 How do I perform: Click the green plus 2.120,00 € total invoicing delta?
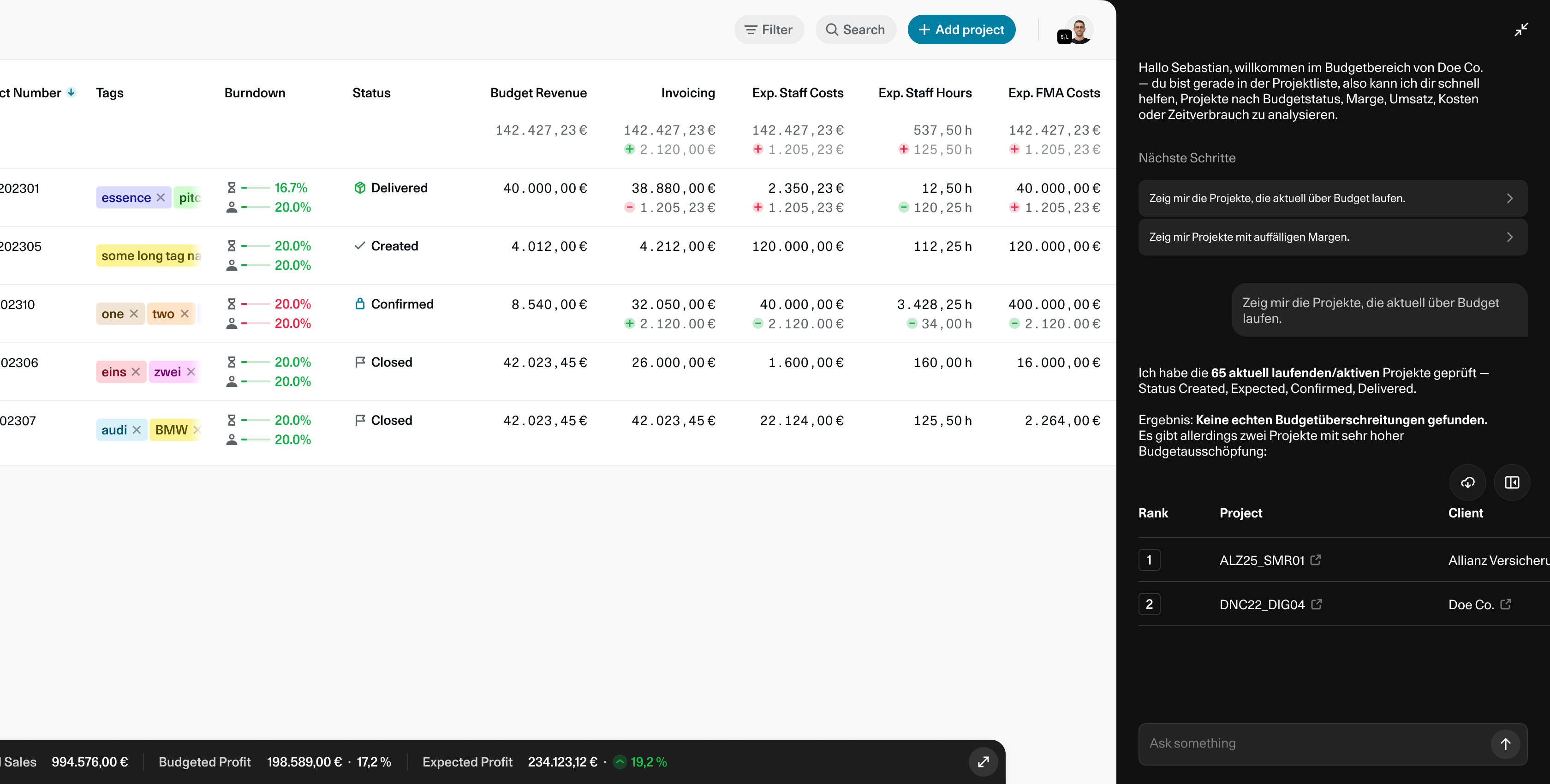click(669, 149)
